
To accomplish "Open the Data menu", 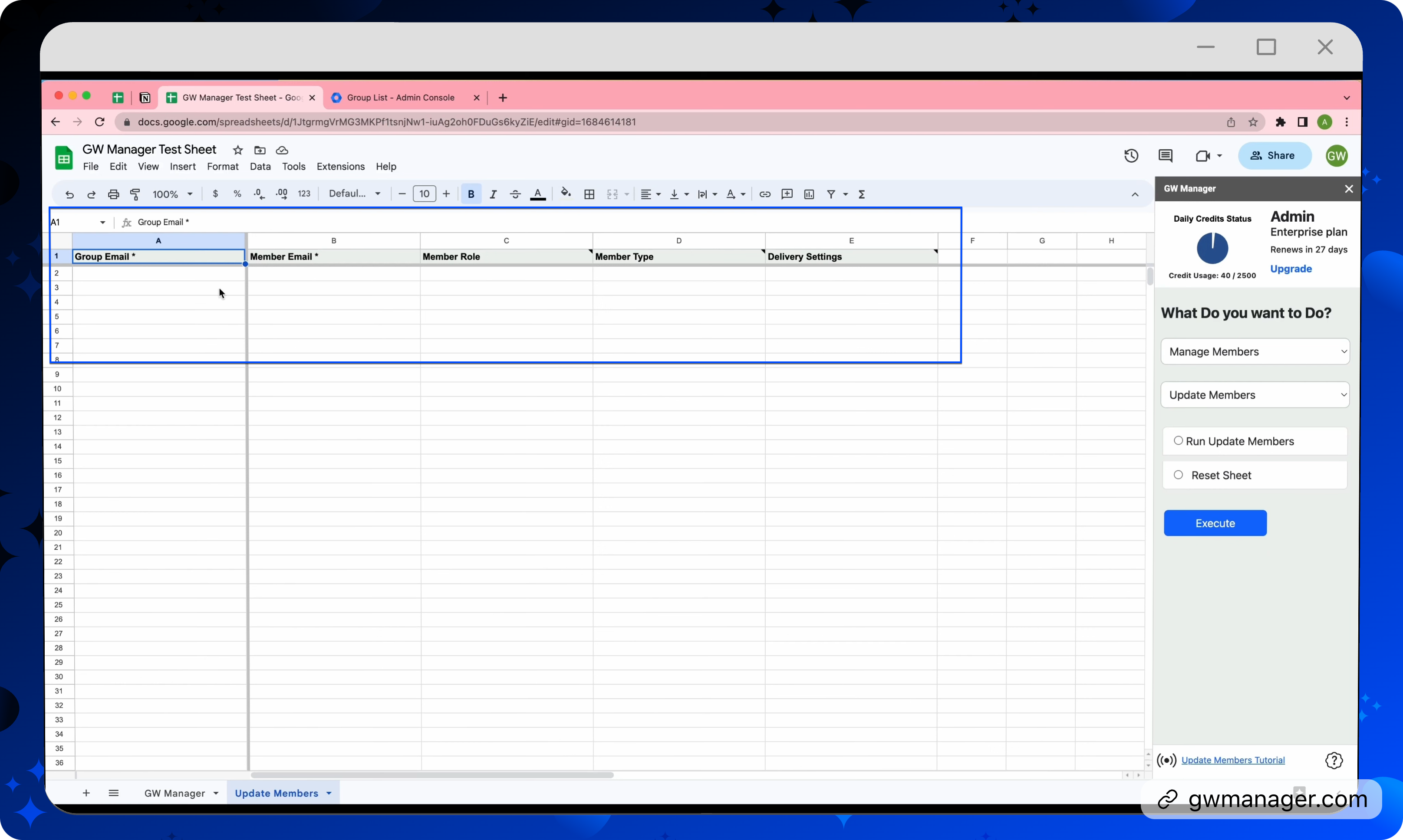I will coord(260,167).
